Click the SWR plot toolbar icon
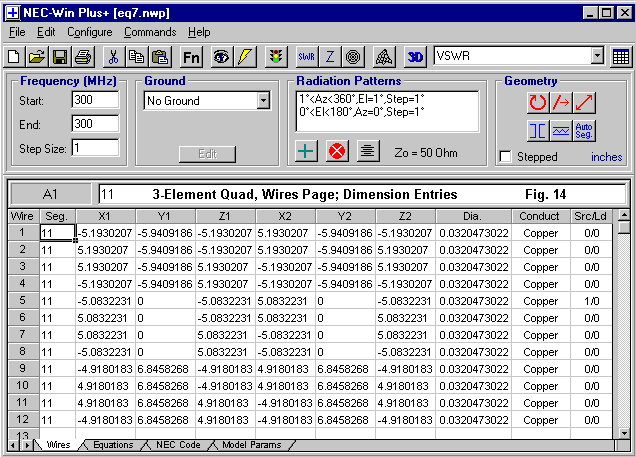 click(x=307, y=57)
